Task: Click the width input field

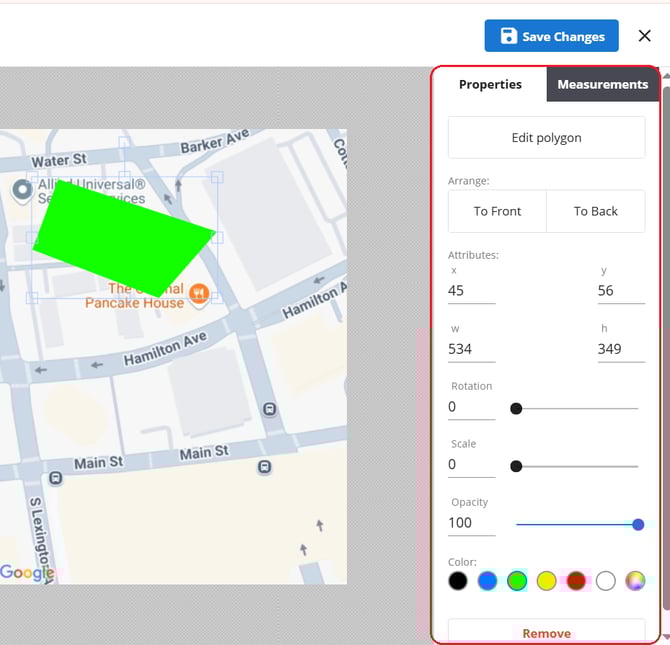Action: coord(471,349)
